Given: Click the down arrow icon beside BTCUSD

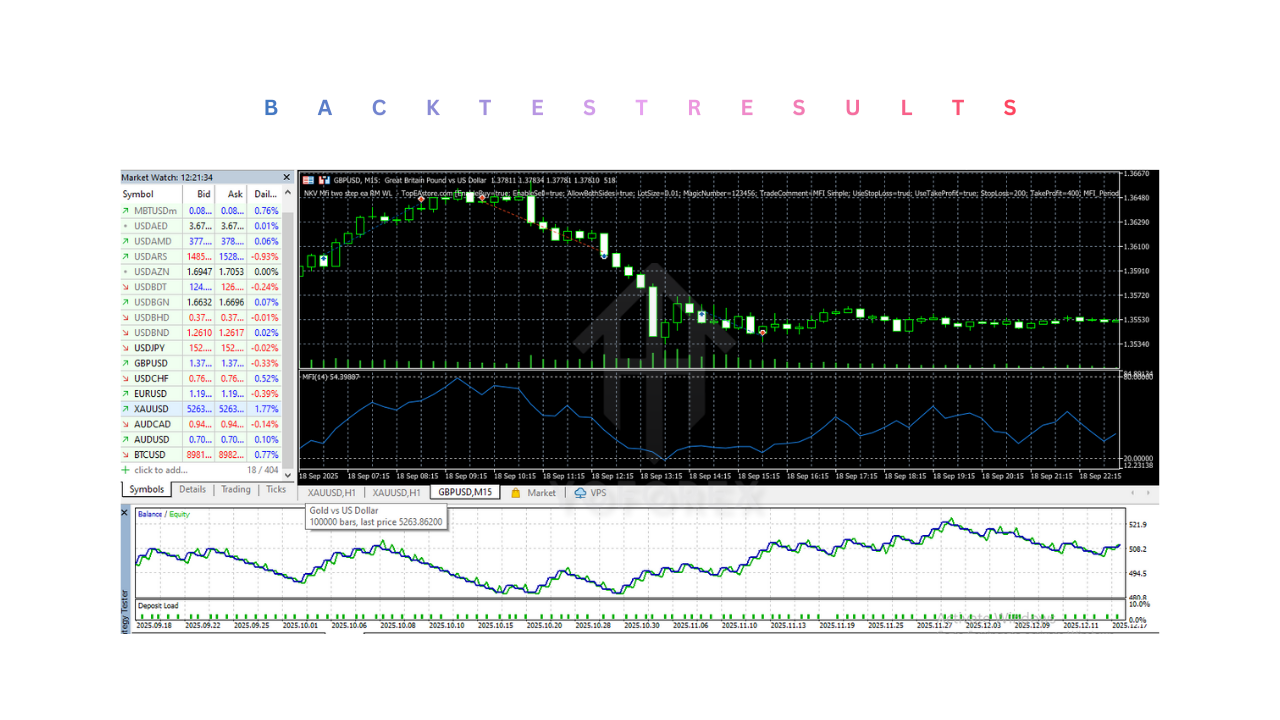Looking at the screenshot, I should coord(125,455).
